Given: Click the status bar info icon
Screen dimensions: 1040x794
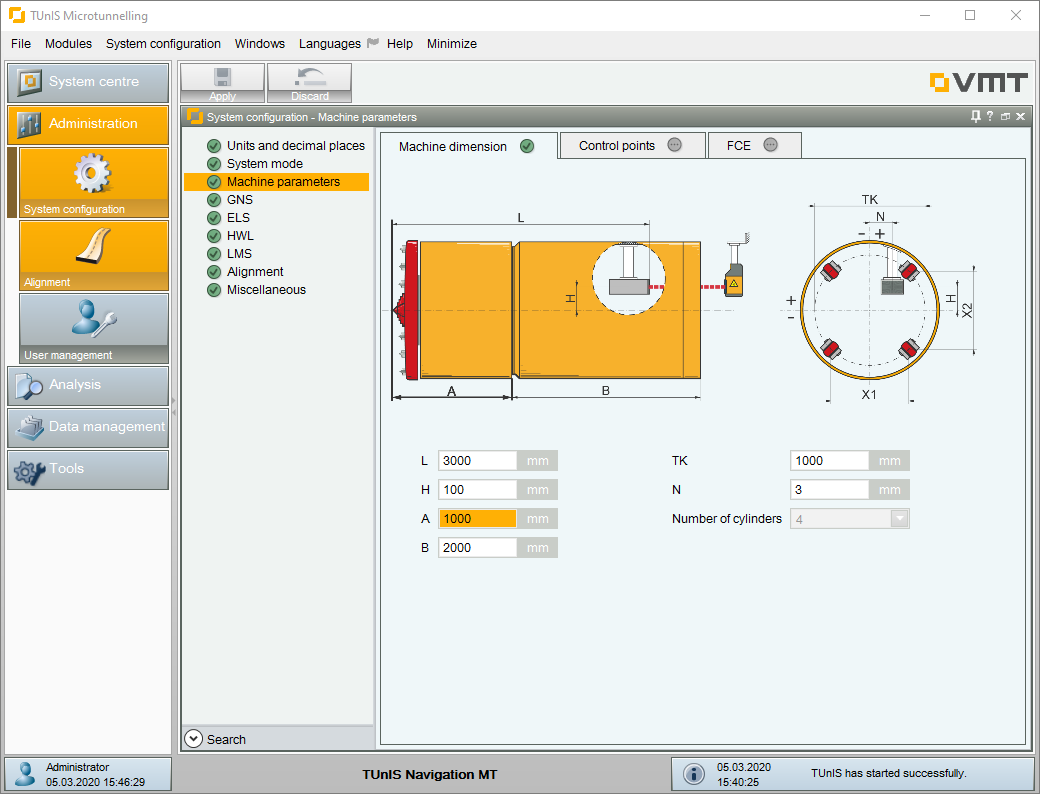Looking at the screenshot, I should pos(694,774).
